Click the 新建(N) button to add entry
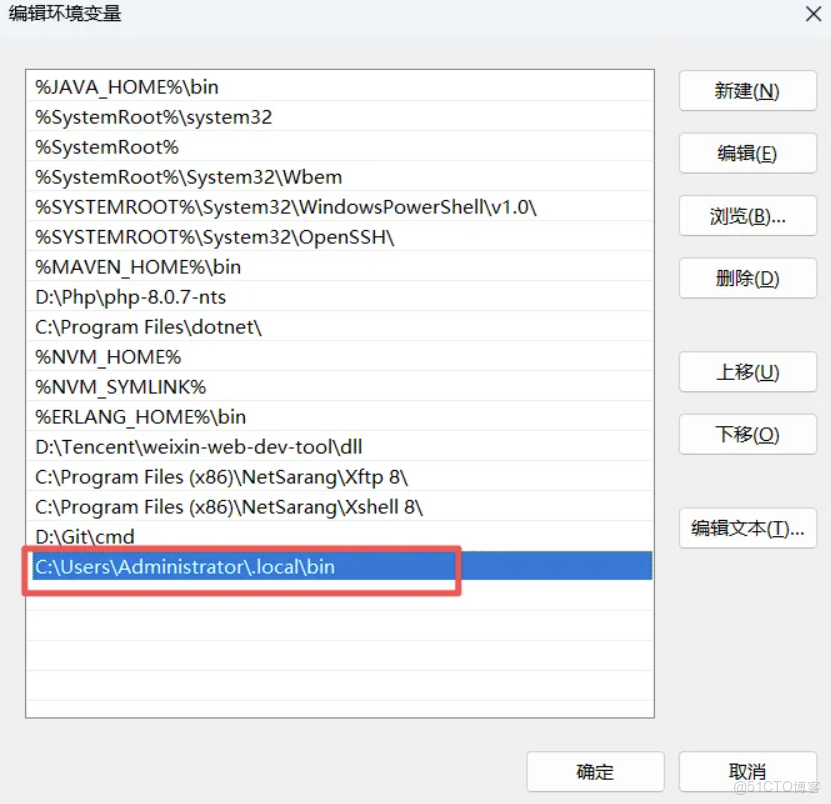 pos(747,91)
